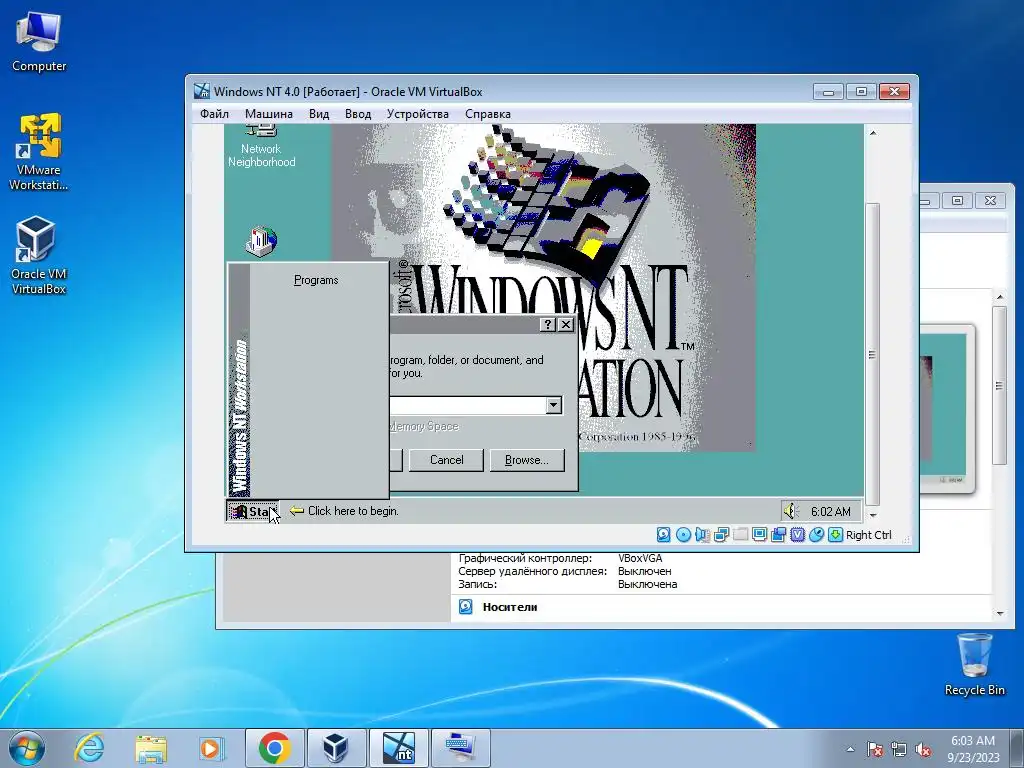Click the hard disk activity status icon
The width and height of the screenshot is (1024, 768).
pyautogui.click(x=664, y=535)
